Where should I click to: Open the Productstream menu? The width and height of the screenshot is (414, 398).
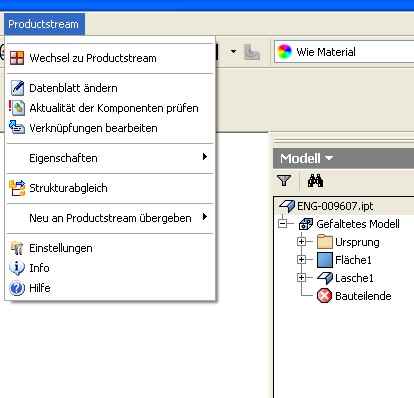(x=44, y=24)
